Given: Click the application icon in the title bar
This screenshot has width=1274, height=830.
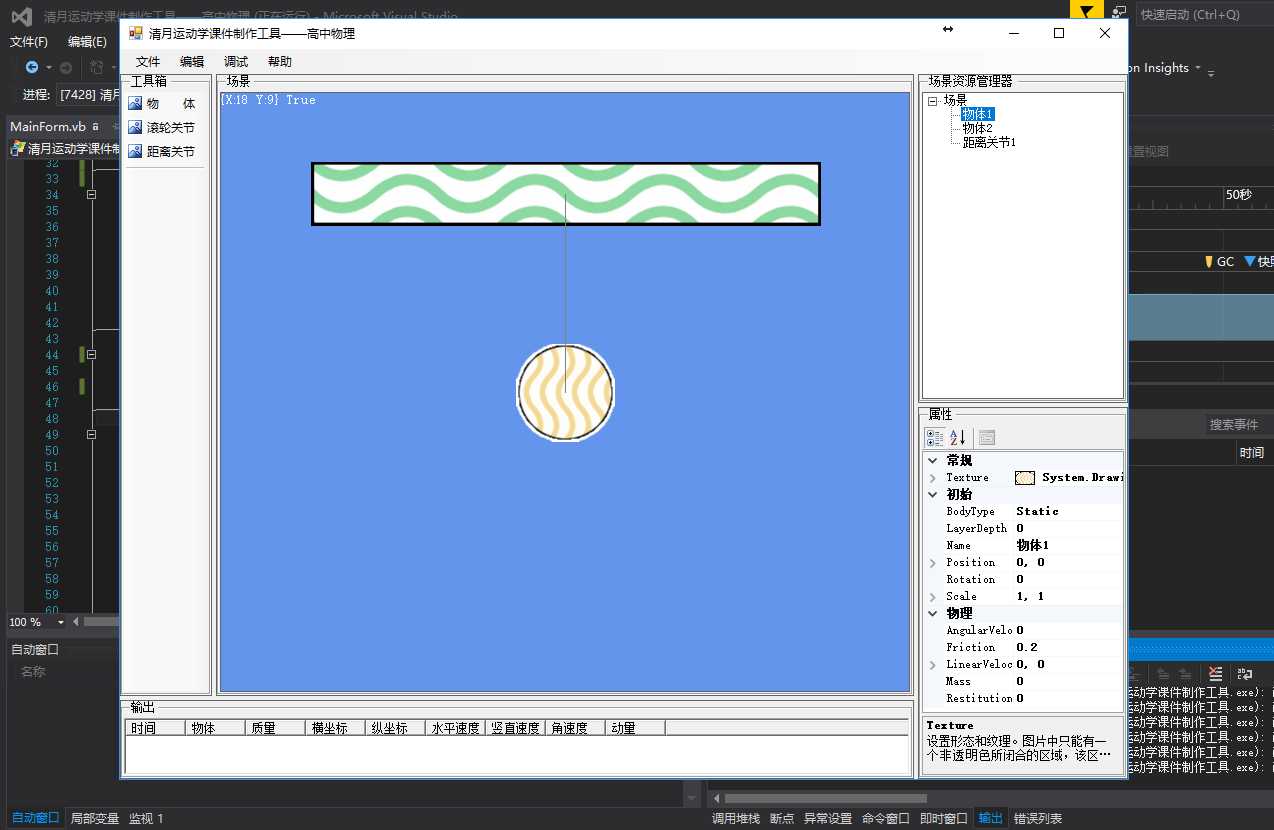Looking at the screenshot, I should (x=135, y=33).
